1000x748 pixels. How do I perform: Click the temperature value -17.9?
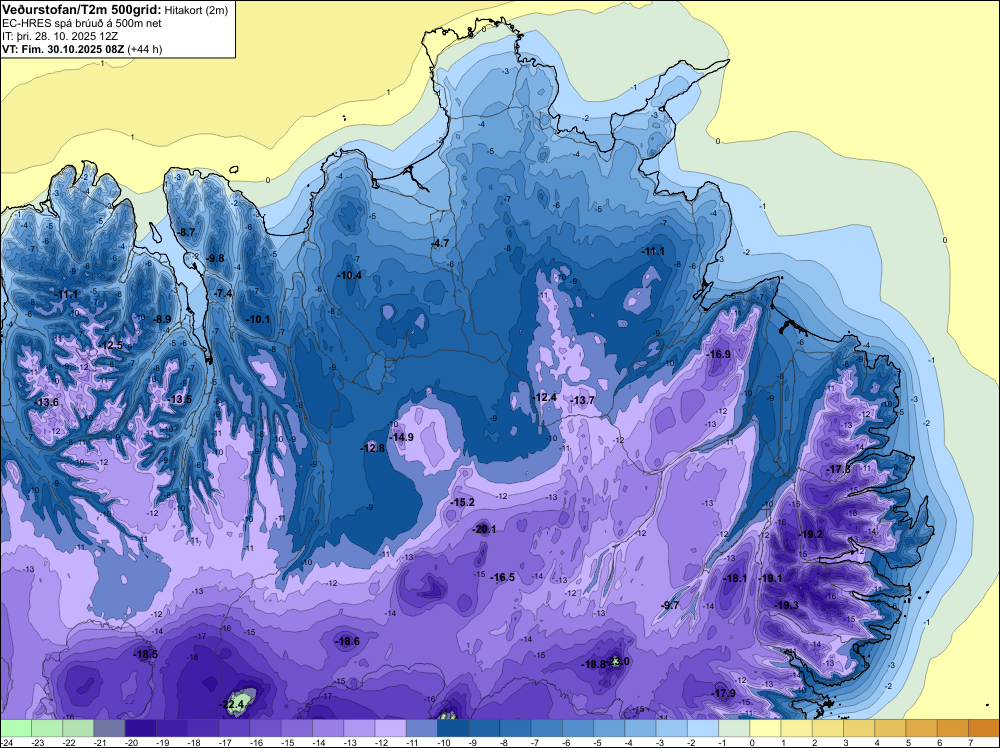[723, 694]
